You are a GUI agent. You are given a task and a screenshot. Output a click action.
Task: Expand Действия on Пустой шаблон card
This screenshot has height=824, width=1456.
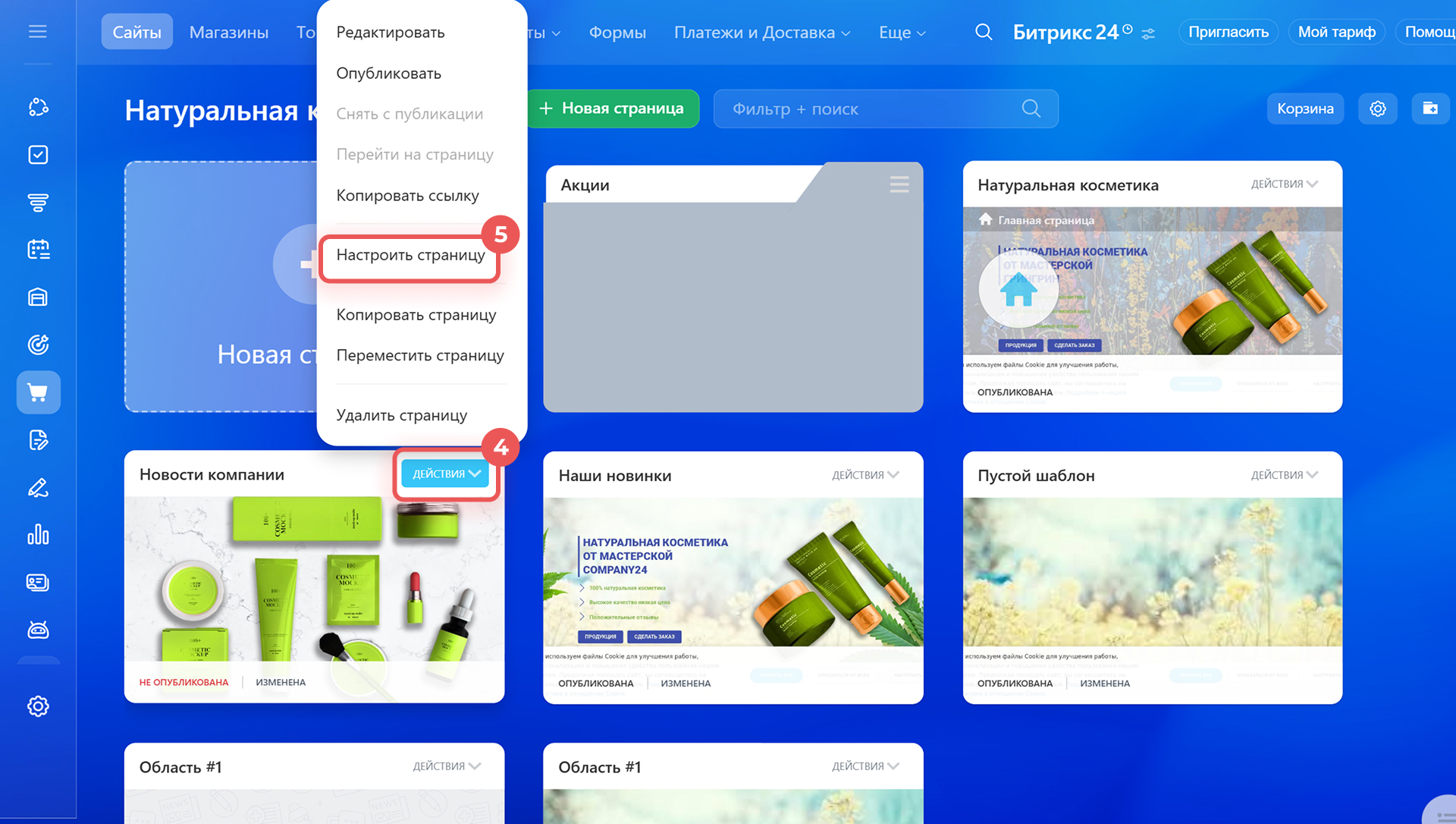coord(1284,475)
